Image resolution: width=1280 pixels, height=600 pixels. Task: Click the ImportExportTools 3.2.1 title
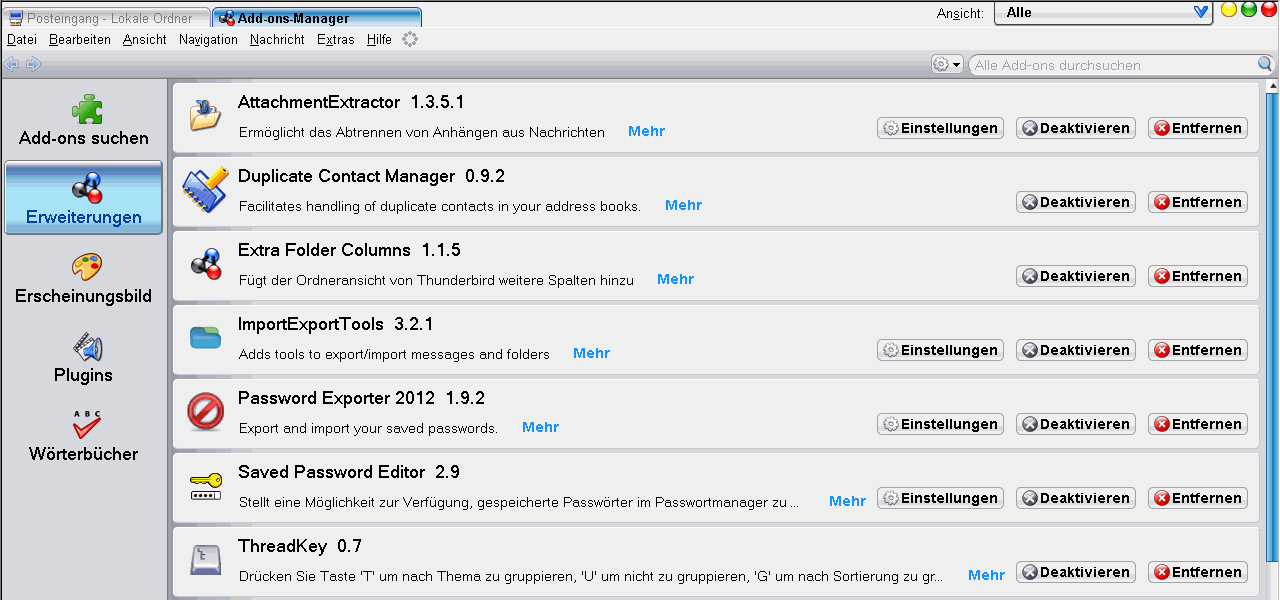335,324
